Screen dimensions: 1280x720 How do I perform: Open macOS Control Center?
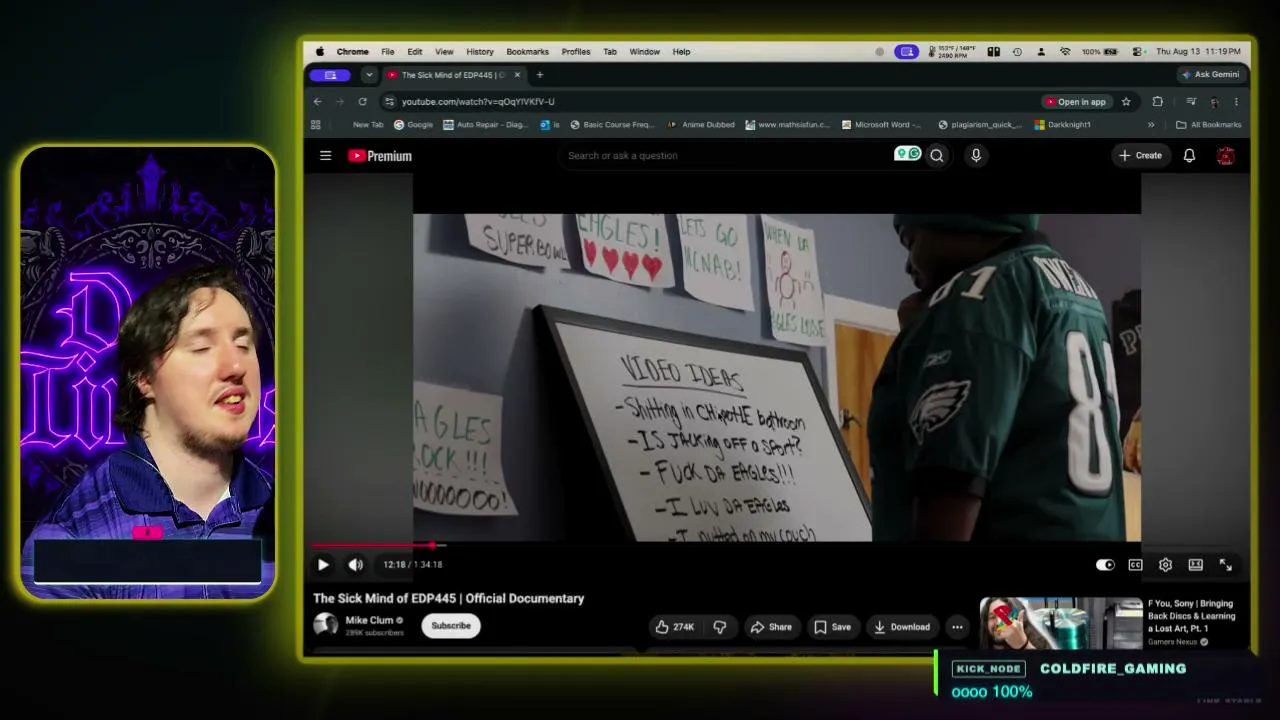[x=1138, y=52]
